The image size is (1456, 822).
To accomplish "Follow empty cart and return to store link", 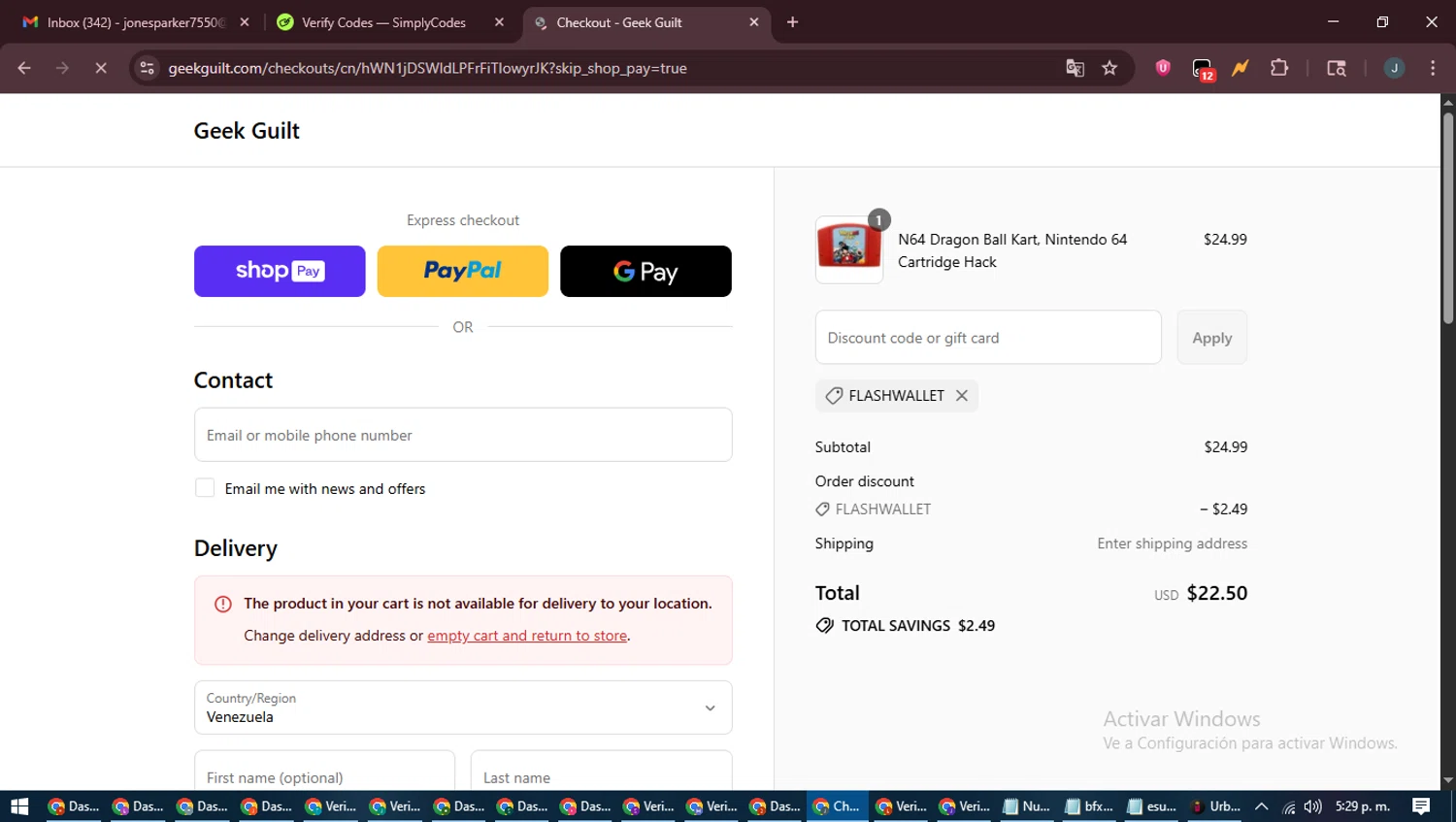I will click(527, 636).
